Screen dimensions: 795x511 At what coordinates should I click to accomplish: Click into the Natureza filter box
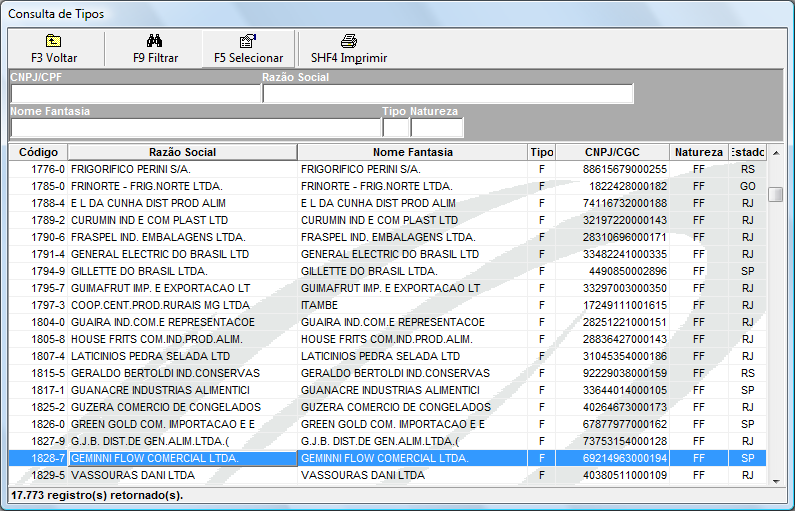tap(437, 127)
